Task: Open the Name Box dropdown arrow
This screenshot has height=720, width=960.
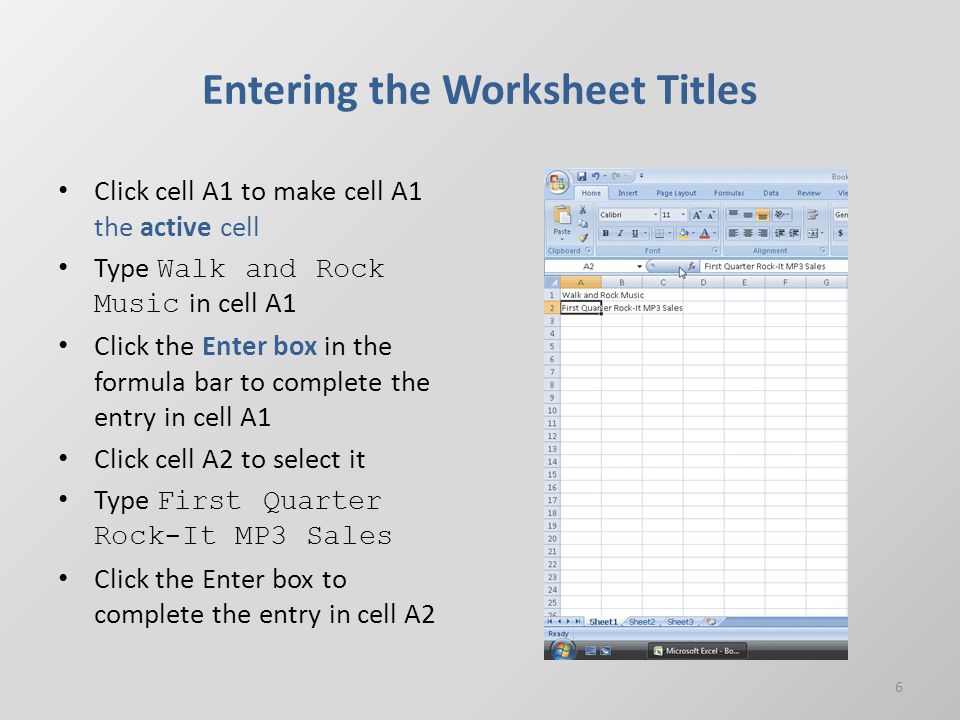Action: click(x=639, y=266)
